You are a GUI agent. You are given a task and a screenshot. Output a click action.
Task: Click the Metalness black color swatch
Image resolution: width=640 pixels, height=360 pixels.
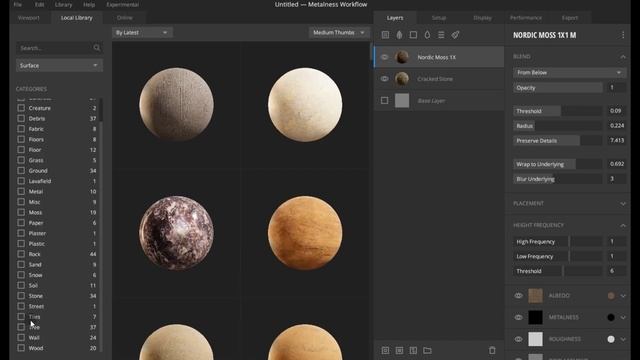(x=611, y=317)
